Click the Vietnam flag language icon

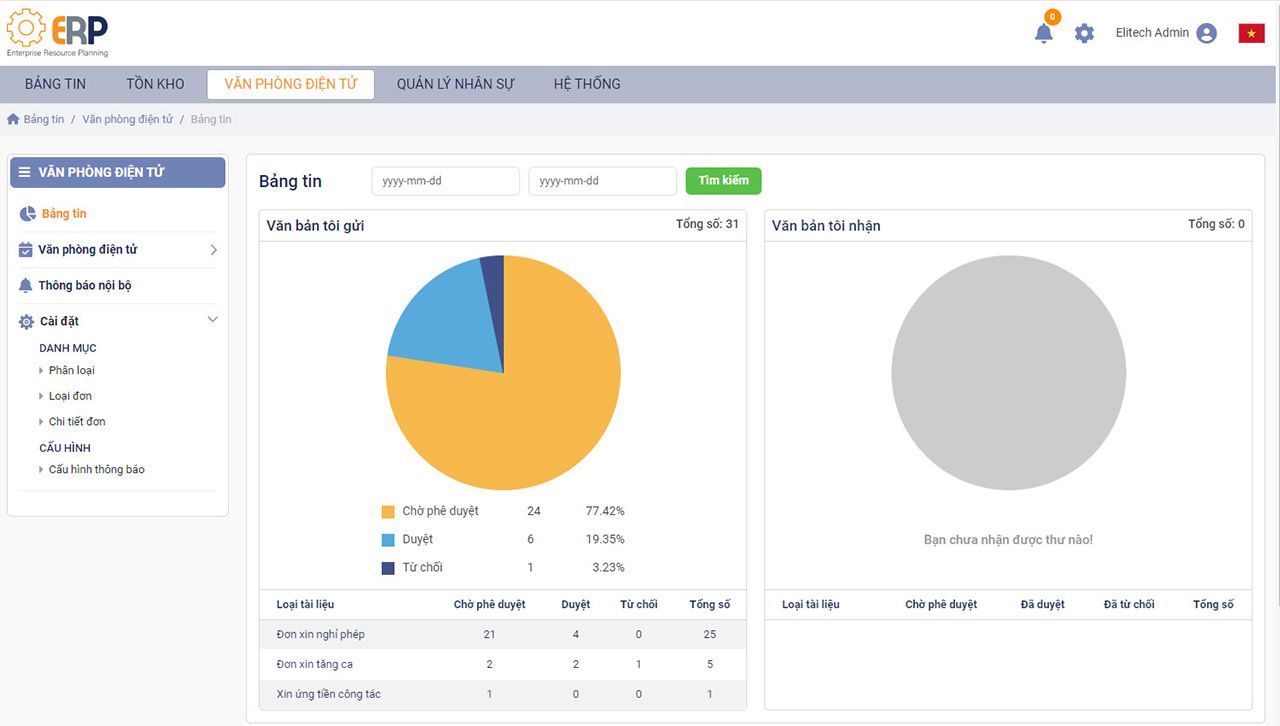pos(1251,33)
